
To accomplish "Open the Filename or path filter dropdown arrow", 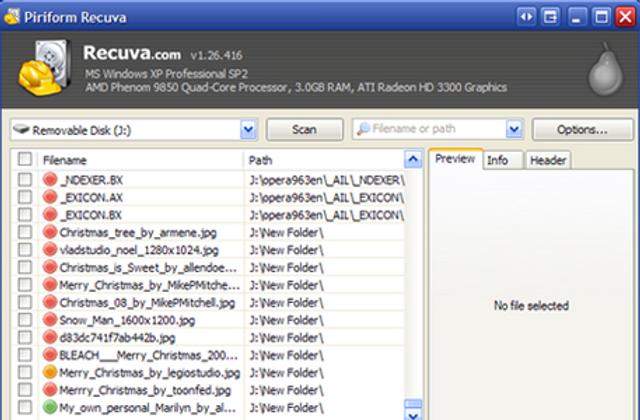I will pyautogui.click(x=514, y=130).
